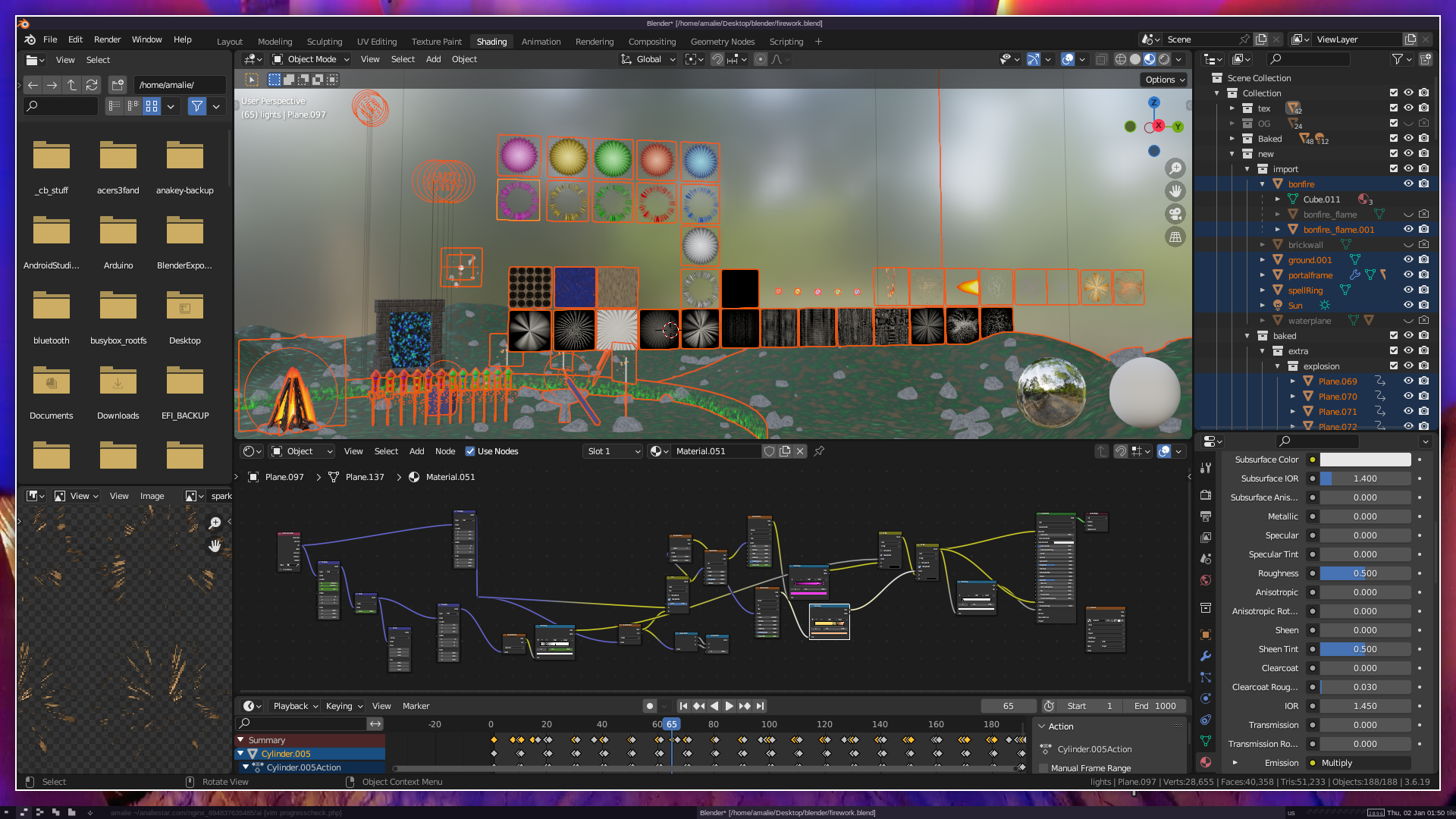
Task: Open the Object Mode dropdown
Action: pos(311,59)
